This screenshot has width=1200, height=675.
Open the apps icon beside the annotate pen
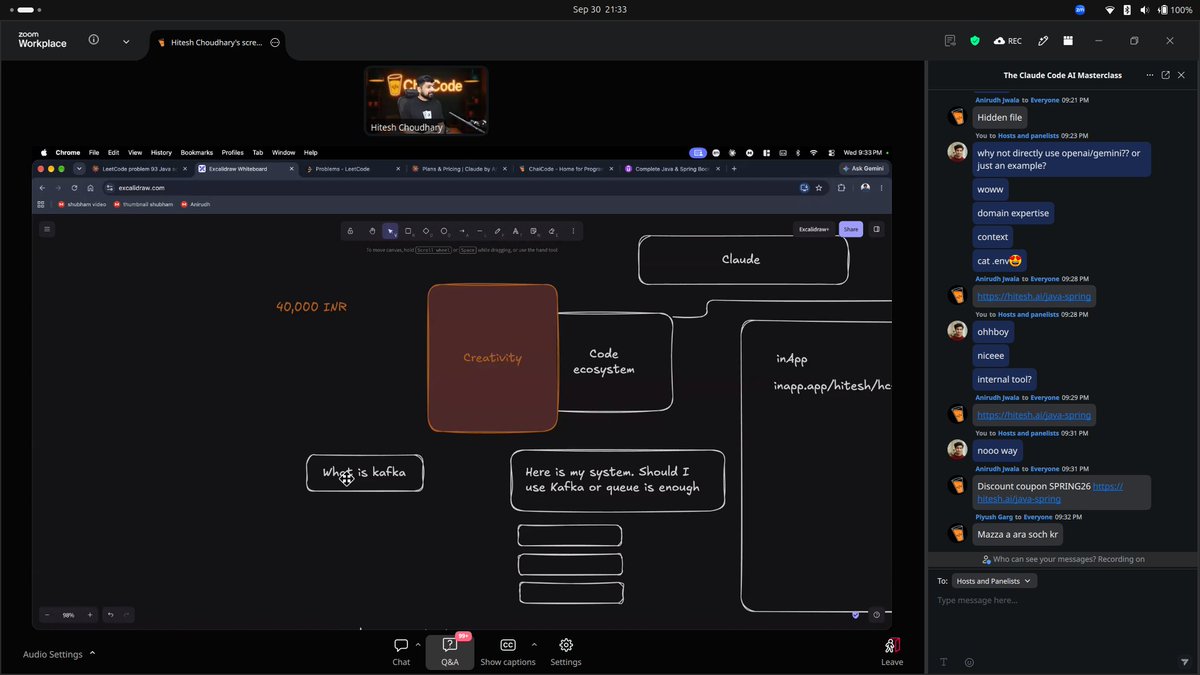tap(1068, 41)
